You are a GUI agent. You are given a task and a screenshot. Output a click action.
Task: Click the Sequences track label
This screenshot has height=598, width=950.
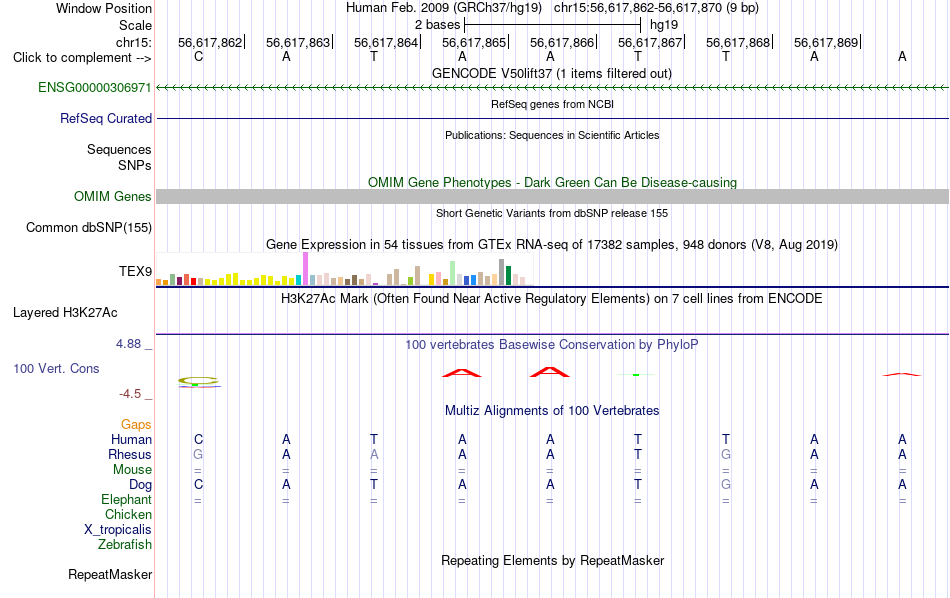coord(119,149)
